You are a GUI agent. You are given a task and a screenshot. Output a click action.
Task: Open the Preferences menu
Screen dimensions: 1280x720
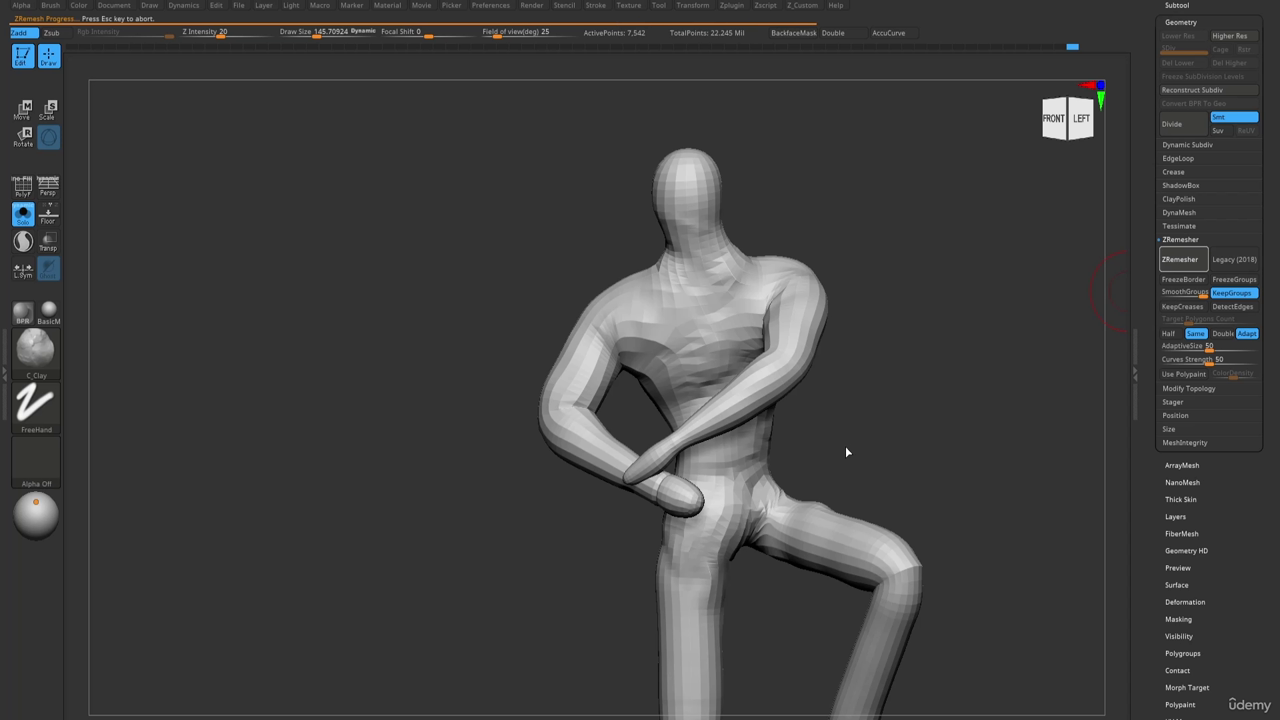point(490,5)
